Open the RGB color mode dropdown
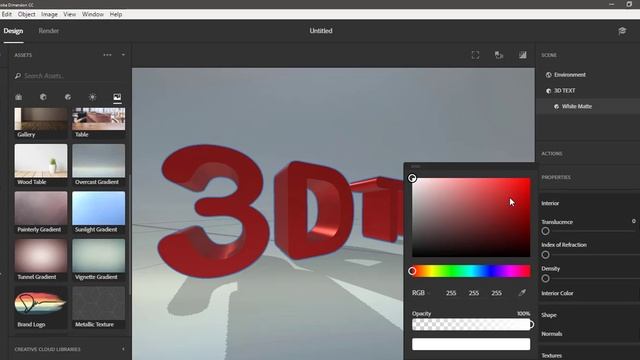This screenshot has width=640, height=360. pos(420,293)
